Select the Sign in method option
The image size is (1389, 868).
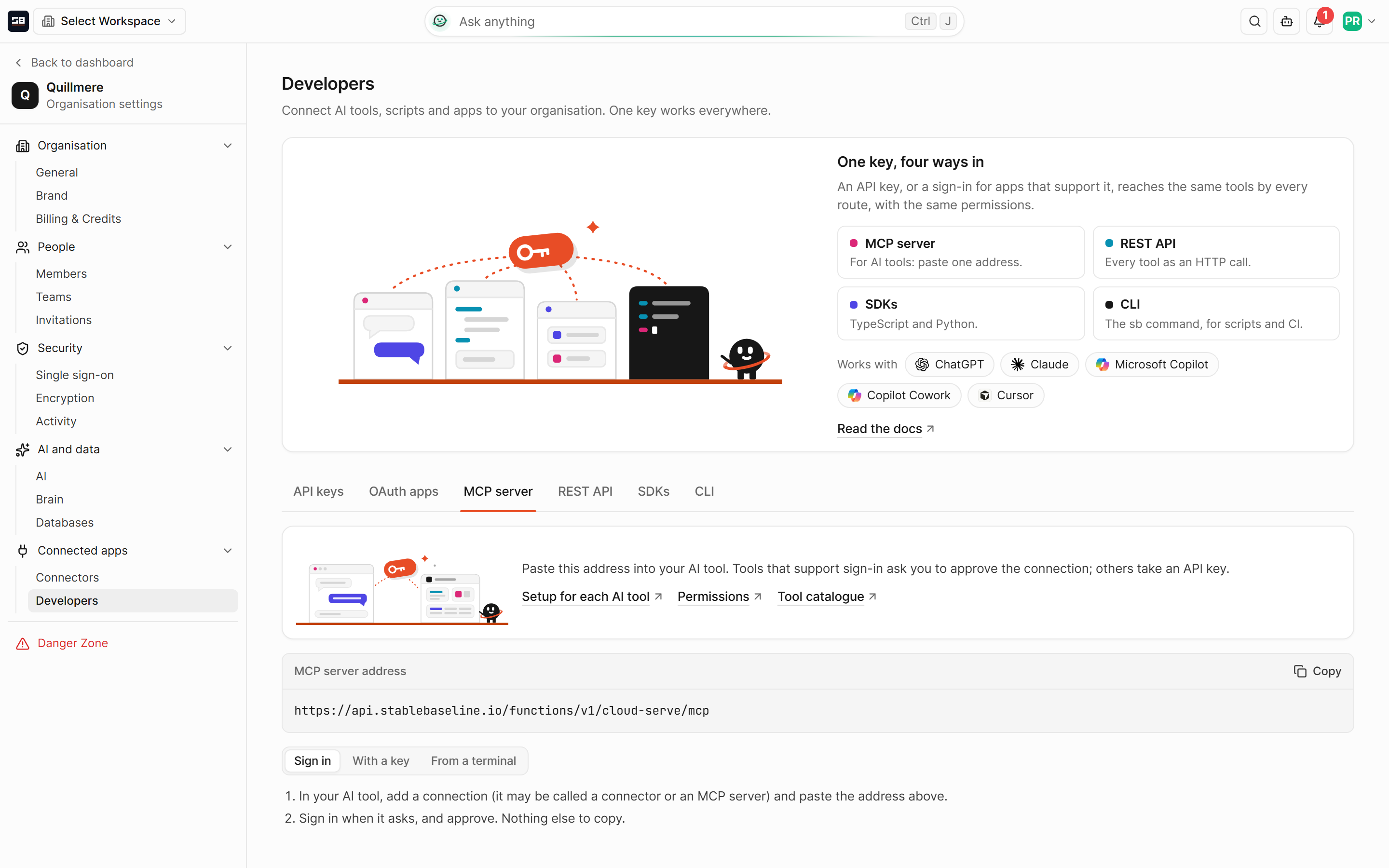(x=312, y=760)
